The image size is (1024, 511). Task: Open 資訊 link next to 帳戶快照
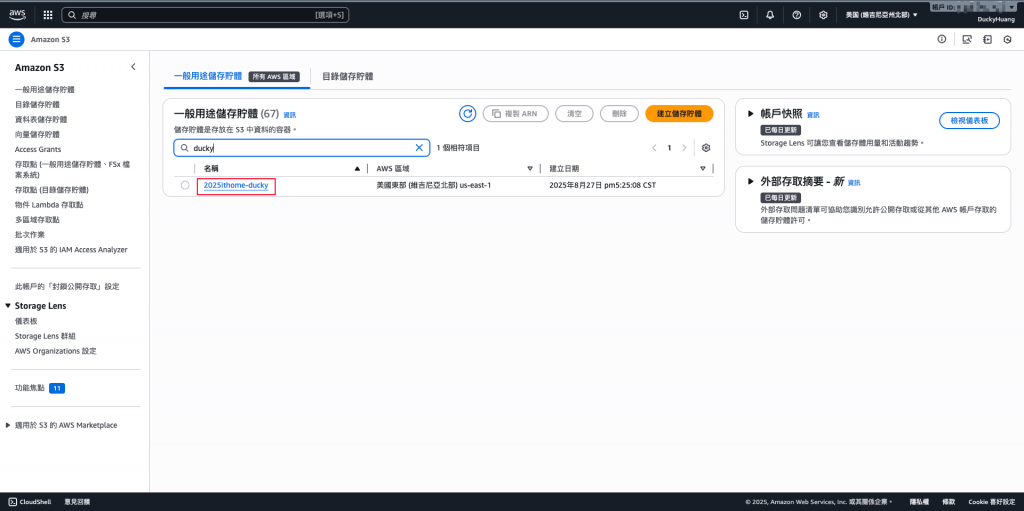tap(813, 115)
